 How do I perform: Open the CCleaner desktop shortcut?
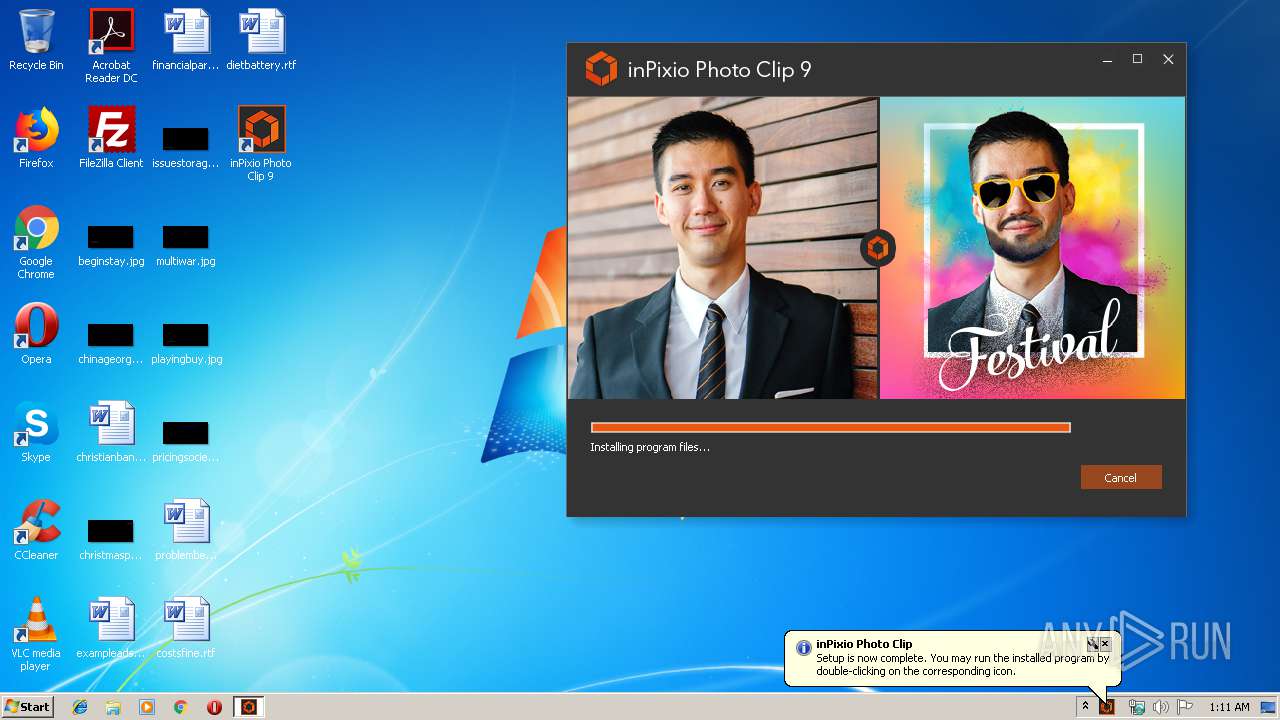tap(36, 530)
